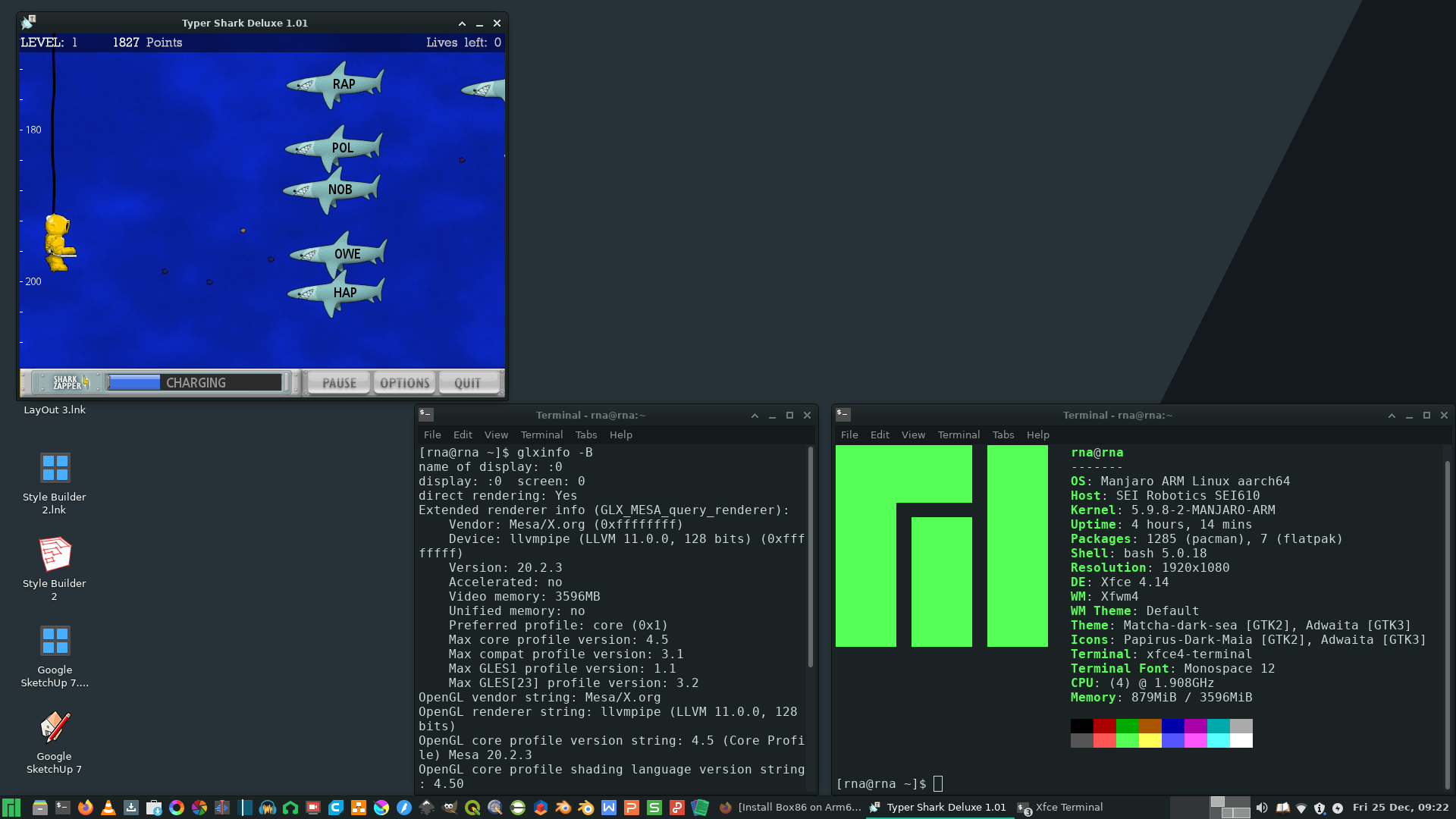Screen dimensions: 1456x819
Task: Launch the file manager from the taskbar
Action: [x=40, y=808]
